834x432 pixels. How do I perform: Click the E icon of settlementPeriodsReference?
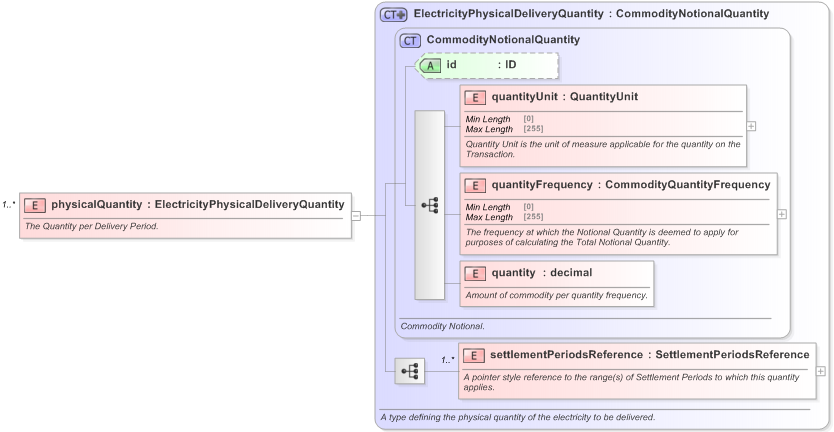click(474, 355)
